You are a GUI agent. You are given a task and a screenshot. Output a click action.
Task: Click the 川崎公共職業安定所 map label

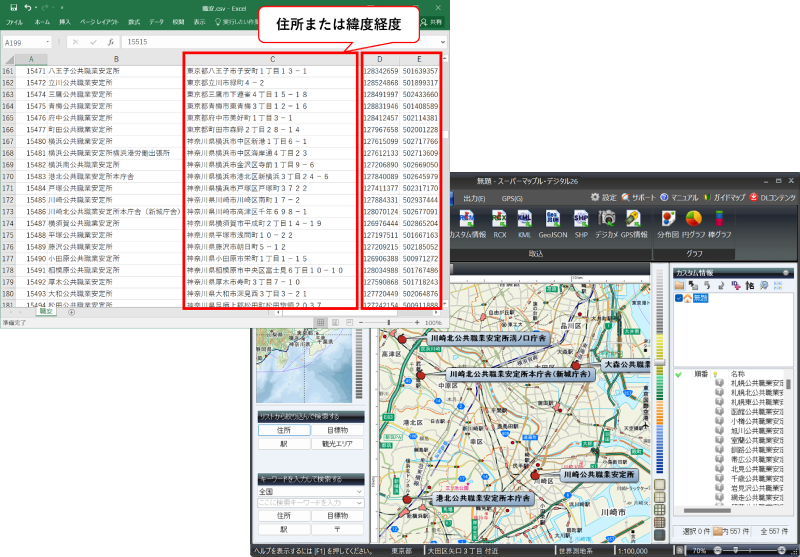(x=599, y=475)
